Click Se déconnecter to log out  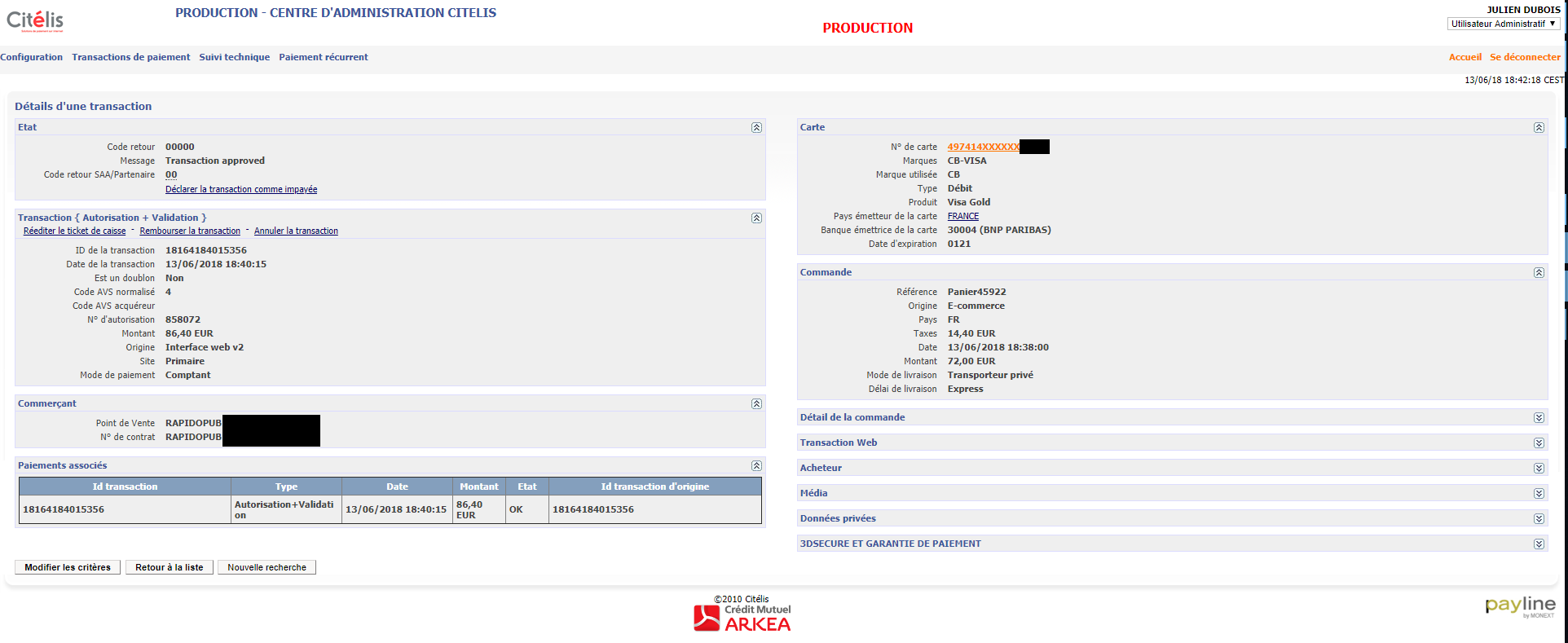1526,57
